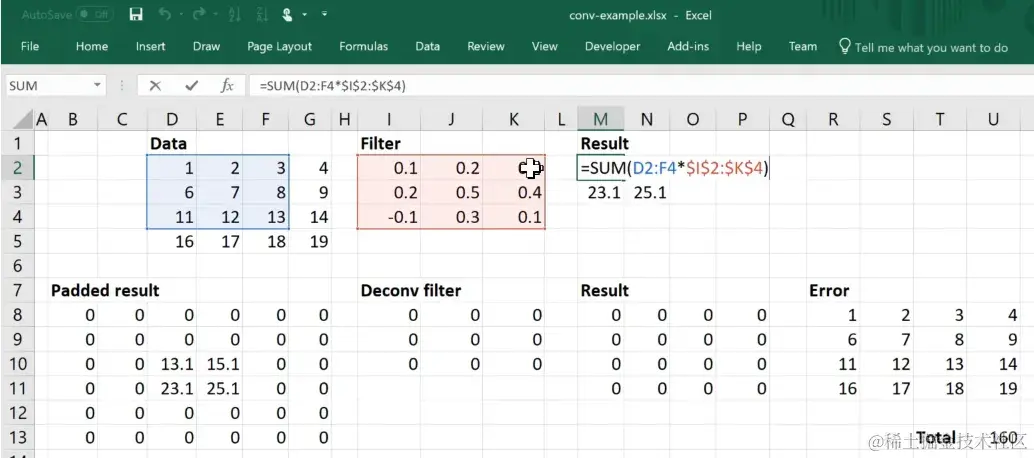Click the filter cell containing 0.4
This screenshot has height=458, width=1034.
(x=514, y=192)
